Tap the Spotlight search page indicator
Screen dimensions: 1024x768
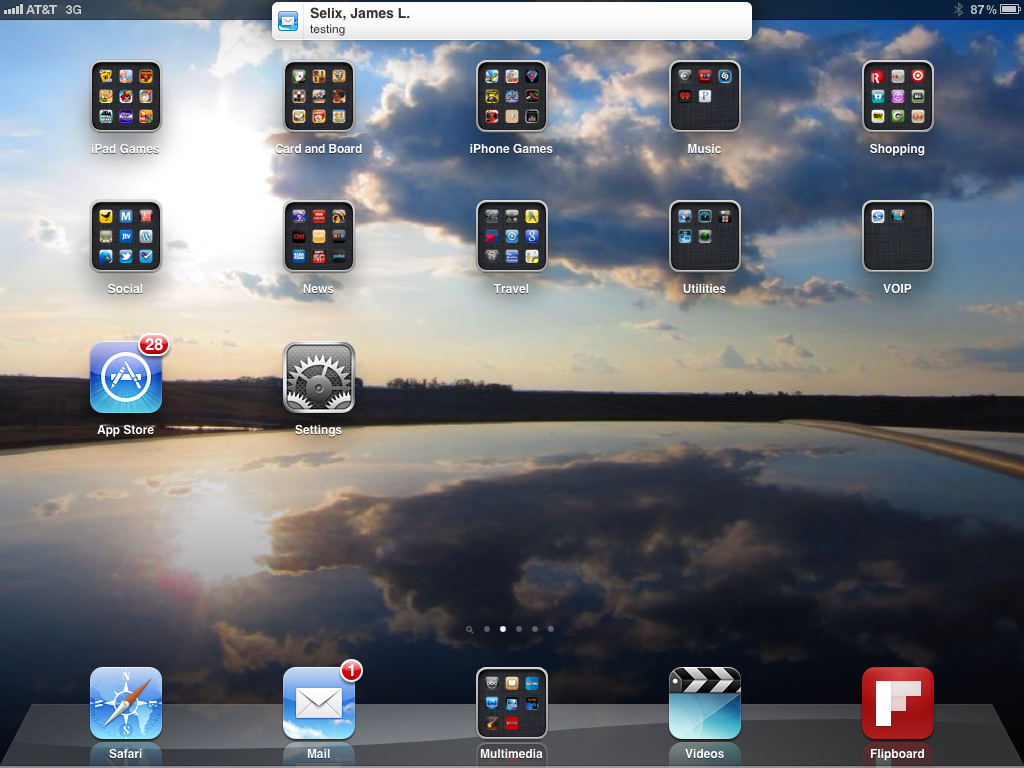(470, 630)
